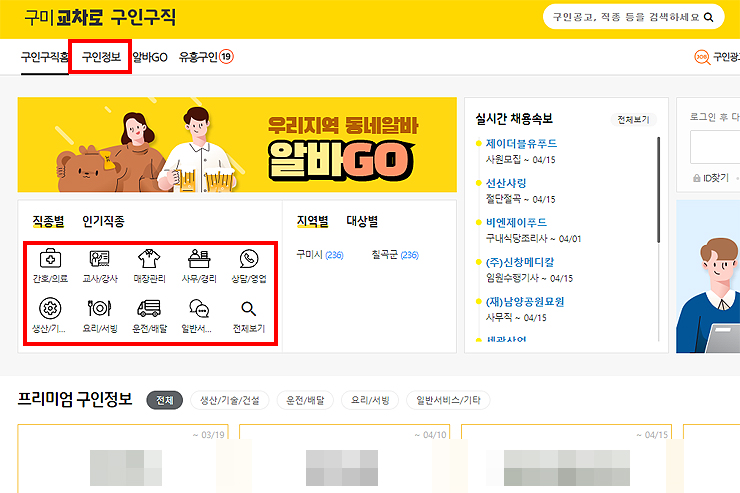The height and width of the screenshot is (493, 740).
Task: Open the 구인정보 menu tab
Action: coord(101,57)
